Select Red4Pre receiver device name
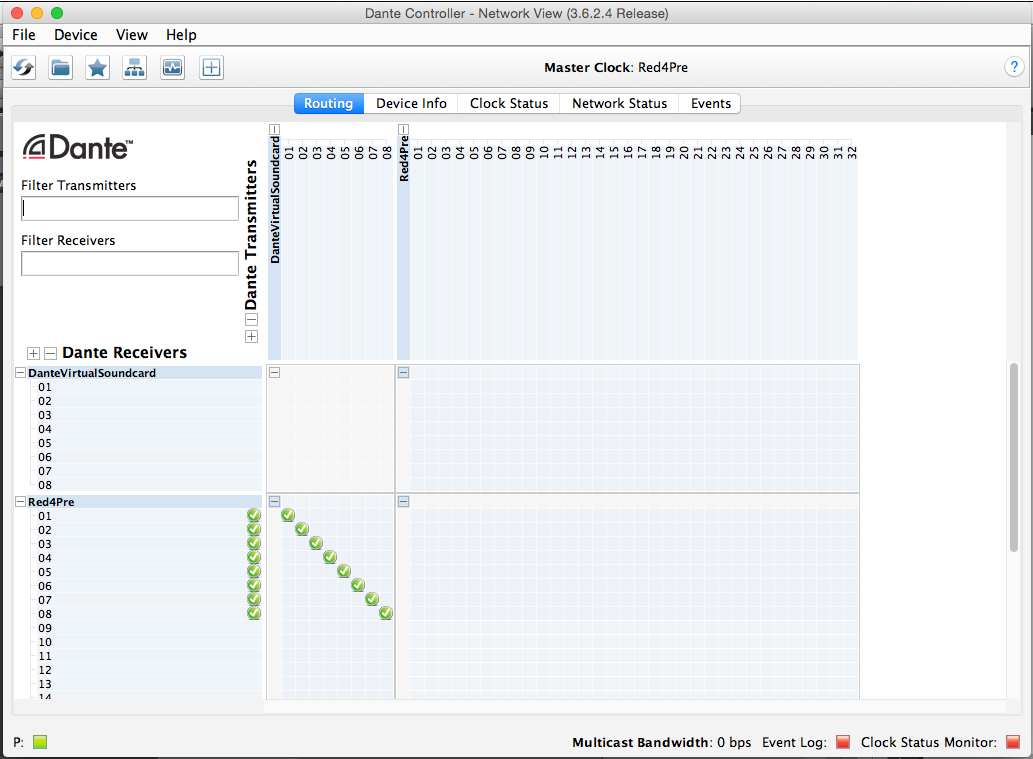This screenshot has width=1033, height=759. (x=51, y=502)
